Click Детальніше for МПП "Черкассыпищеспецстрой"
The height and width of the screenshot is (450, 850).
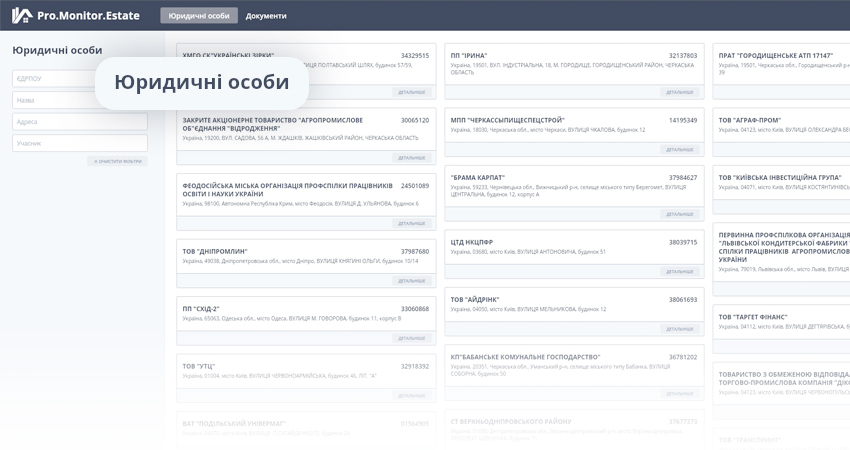point(680,149)
